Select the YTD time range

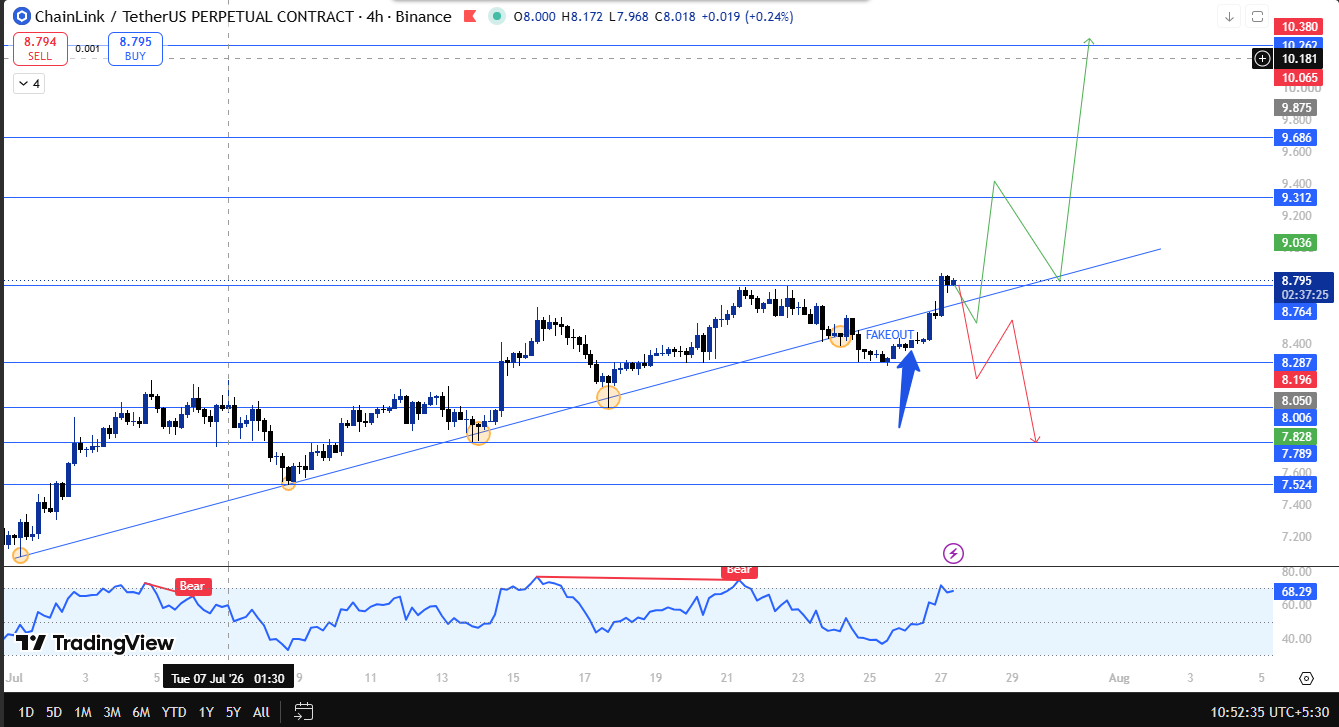174,712
